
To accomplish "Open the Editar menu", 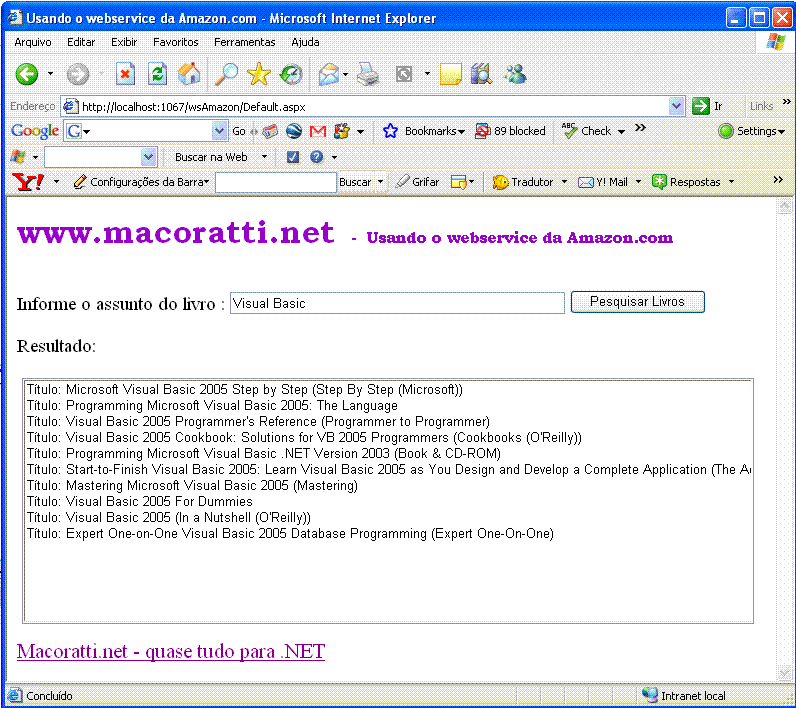I will [x=81, y=42].
